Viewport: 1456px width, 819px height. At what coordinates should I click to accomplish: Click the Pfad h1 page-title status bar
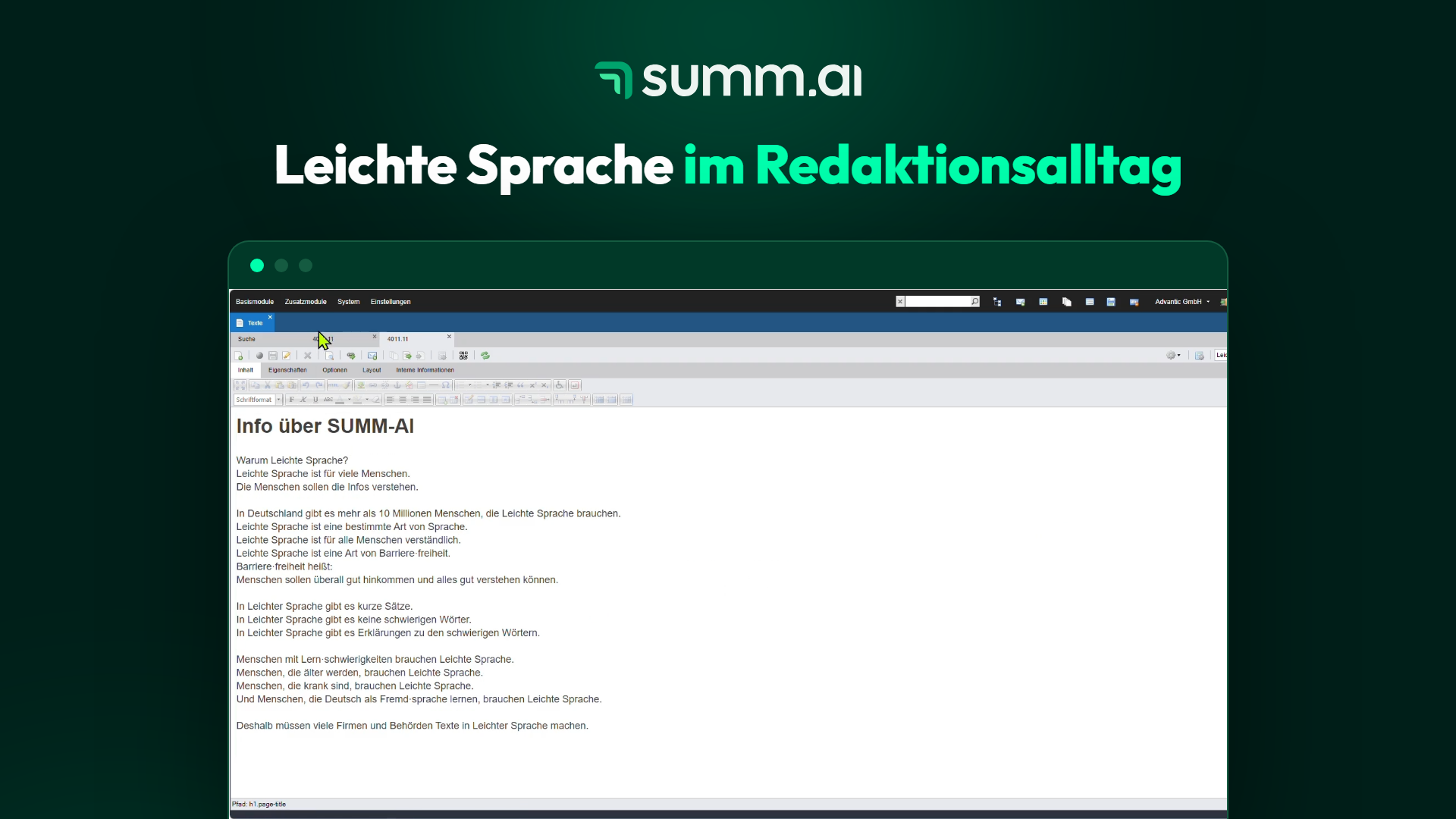259,804
